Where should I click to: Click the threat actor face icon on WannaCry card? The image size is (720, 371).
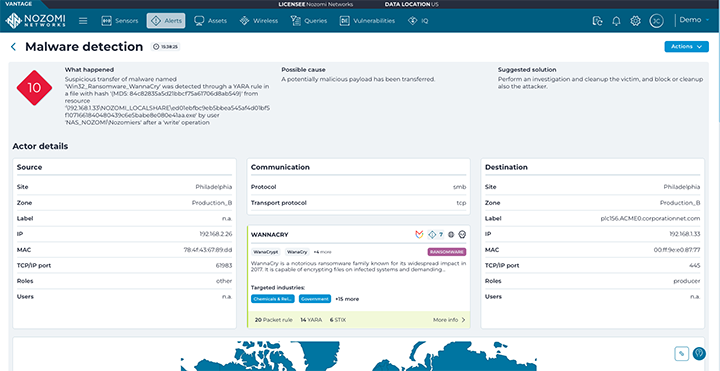(462, 235)
